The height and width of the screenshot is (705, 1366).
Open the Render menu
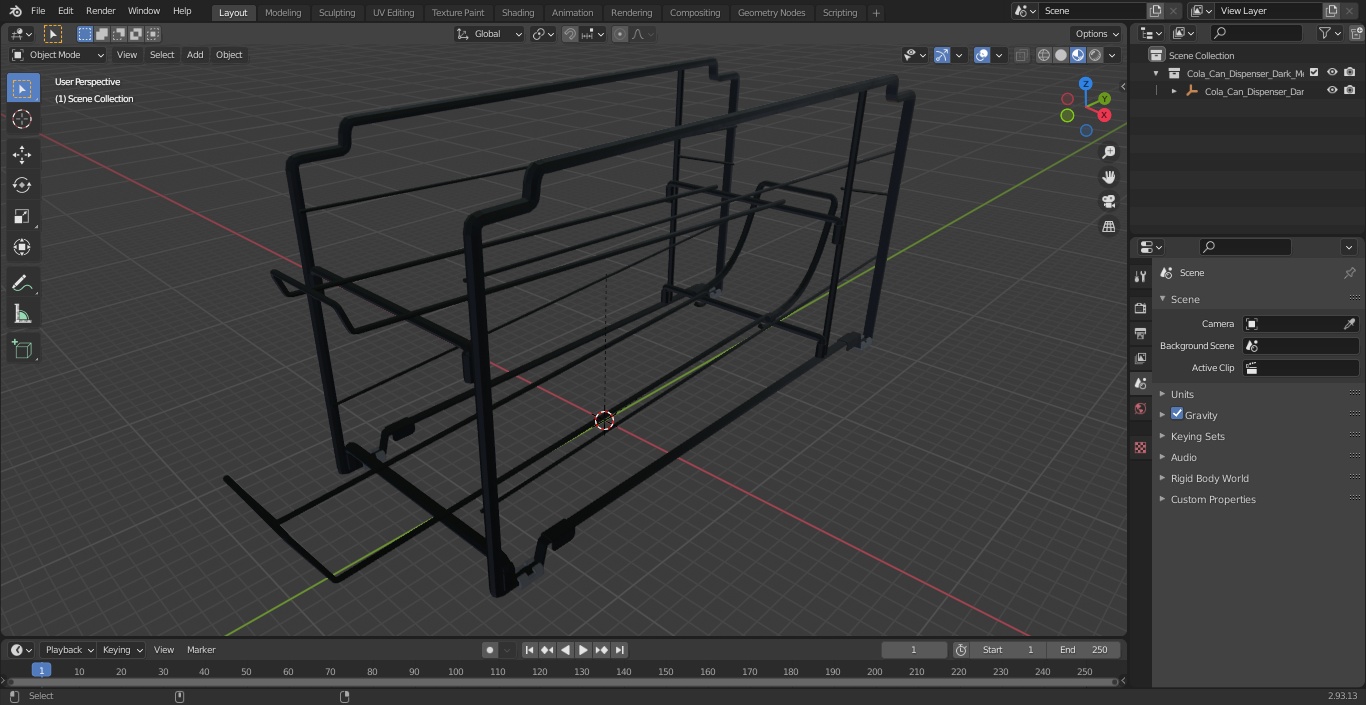click(100, 11)
